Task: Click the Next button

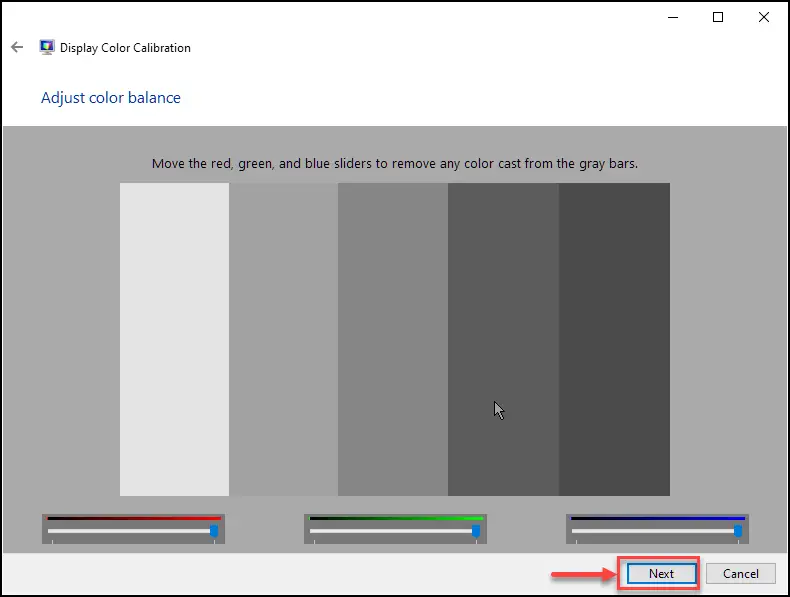Action: [662, 573]
